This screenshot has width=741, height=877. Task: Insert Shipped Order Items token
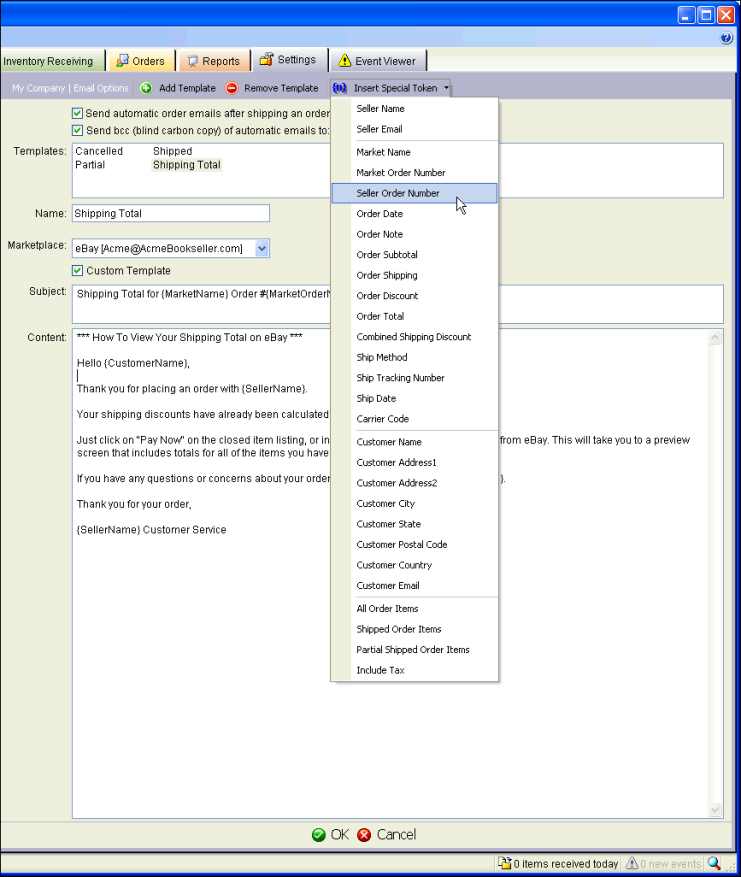[414, 629]
